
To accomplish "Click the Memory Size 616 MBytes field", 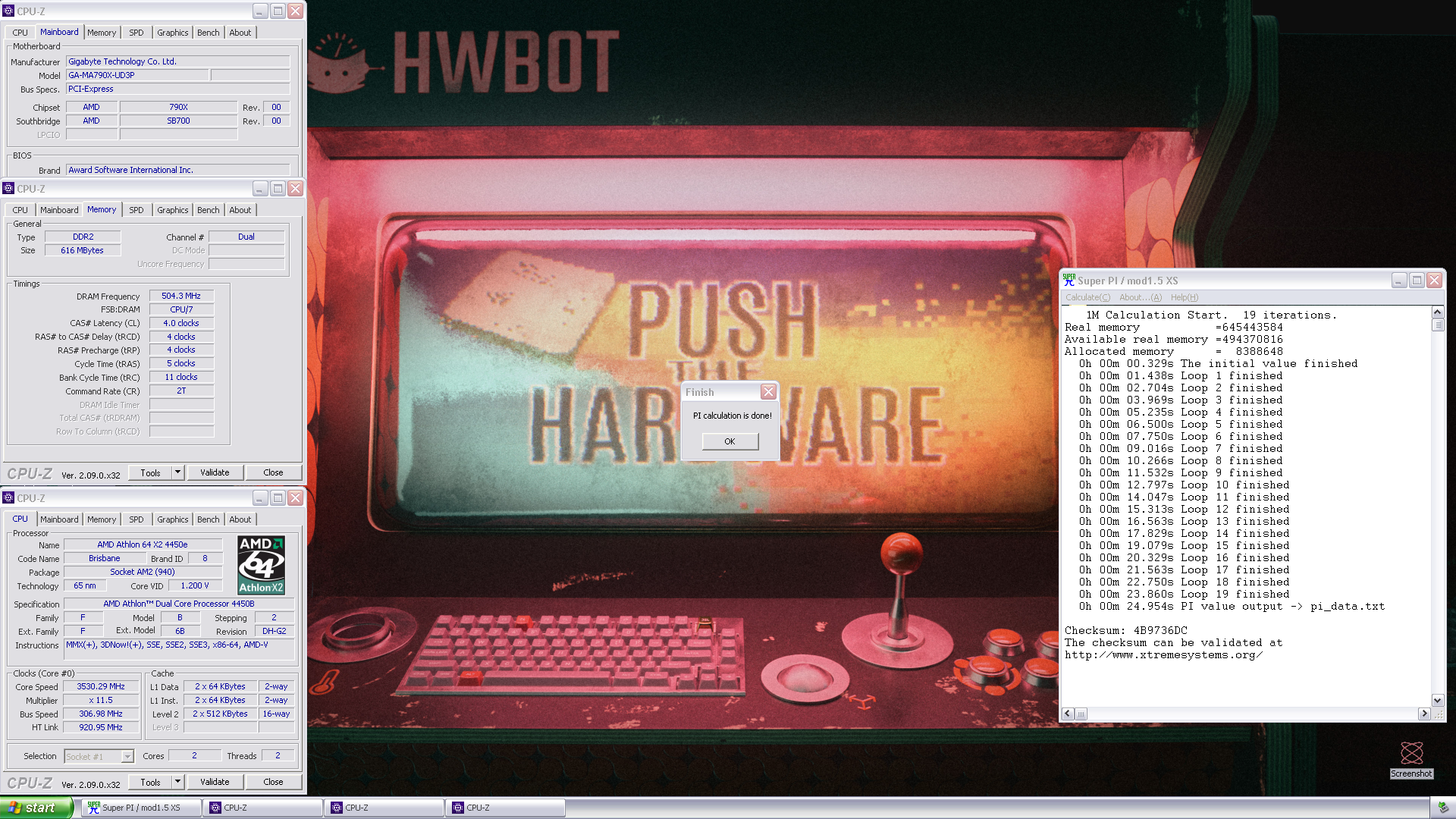I will [x=83, y=250].
